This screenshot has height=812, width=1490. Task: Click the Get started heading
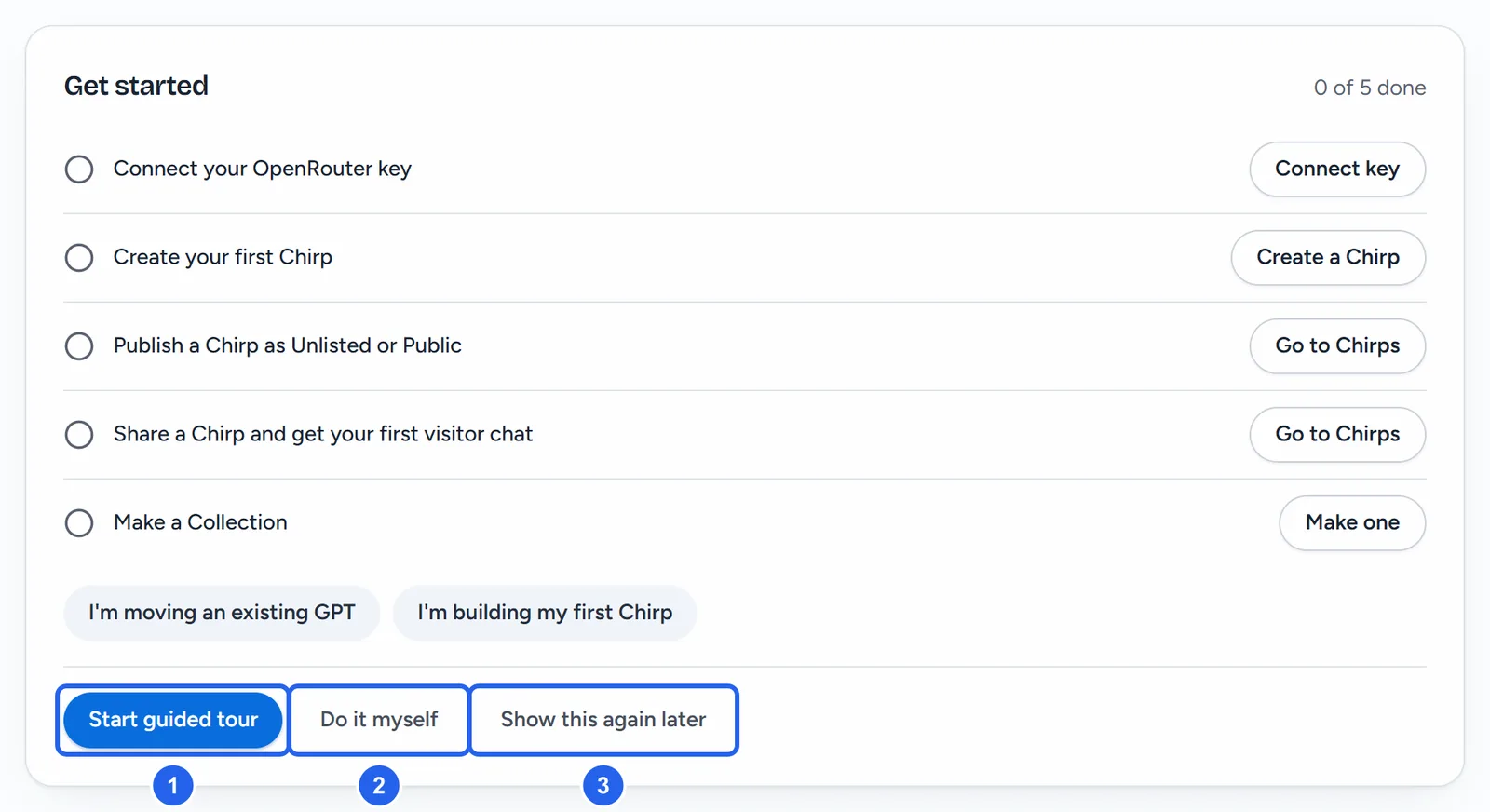[136, 86]
